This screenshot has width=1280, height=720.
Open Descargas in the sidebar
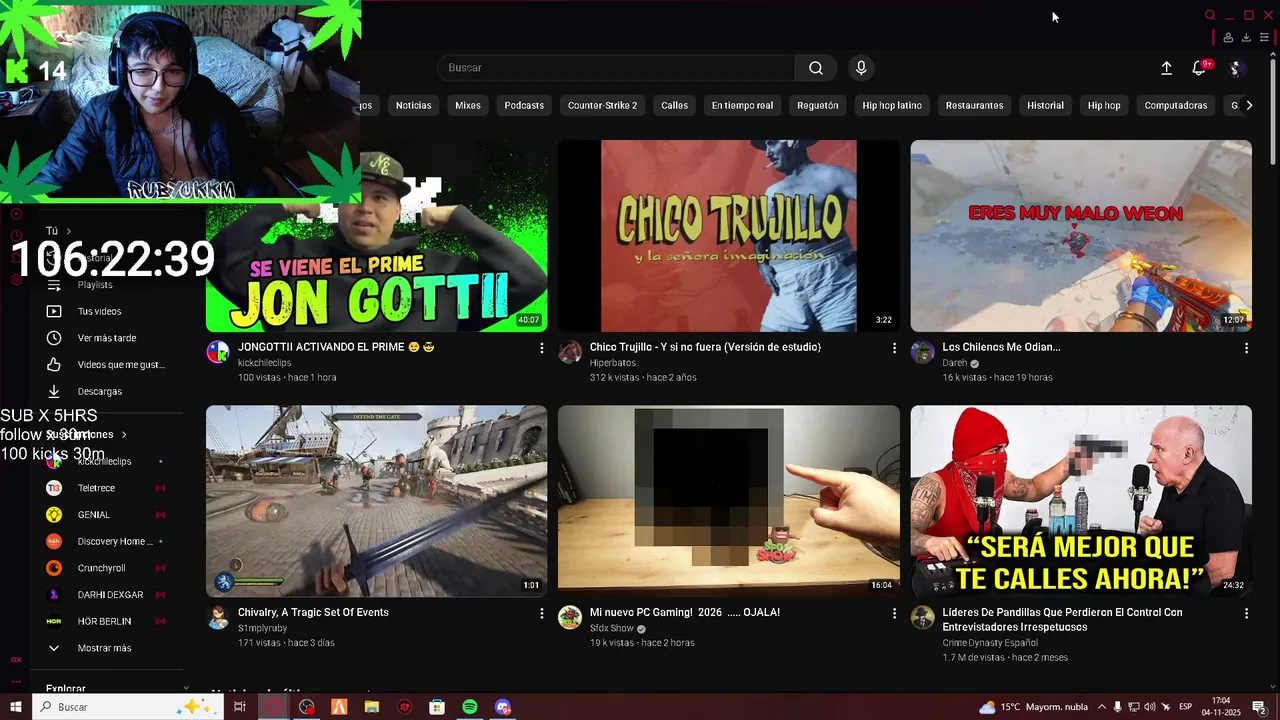pos(99,391)
